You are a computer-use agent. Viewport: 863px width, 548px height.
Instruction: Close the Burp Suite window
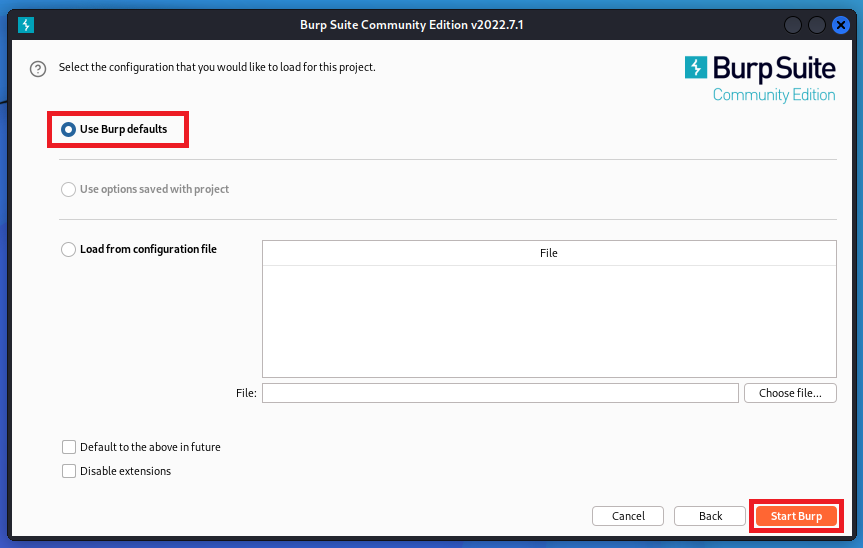click(840, 25)
